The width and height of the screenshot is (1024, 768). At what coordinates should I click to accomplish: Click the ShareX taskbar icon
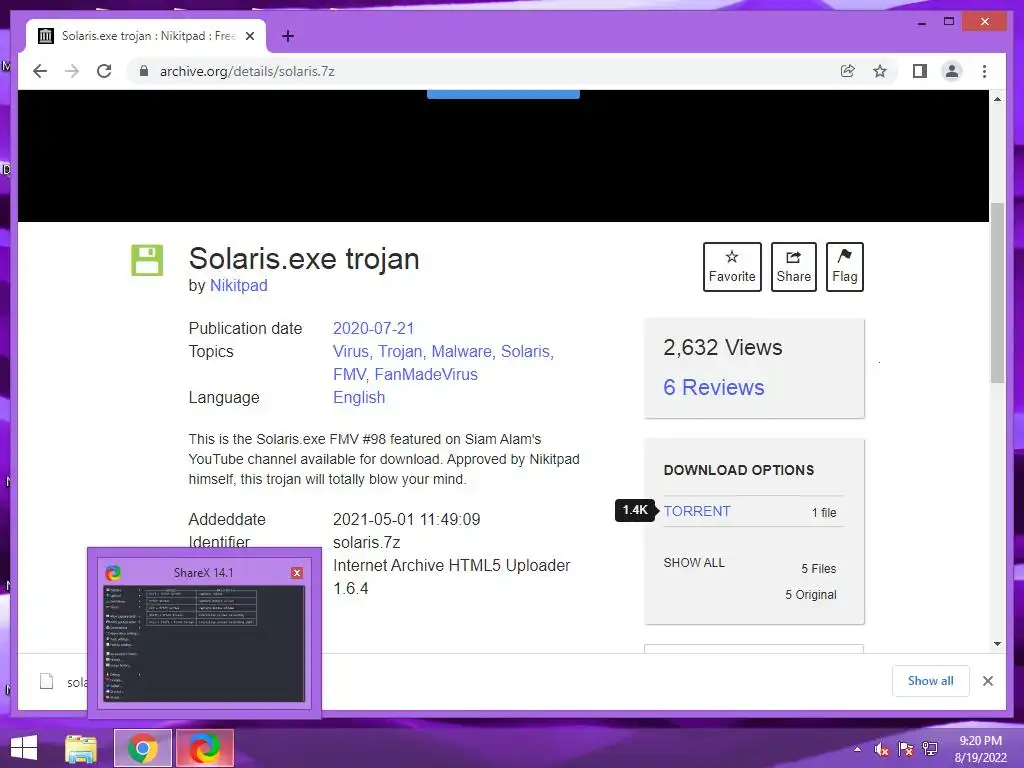204,748
